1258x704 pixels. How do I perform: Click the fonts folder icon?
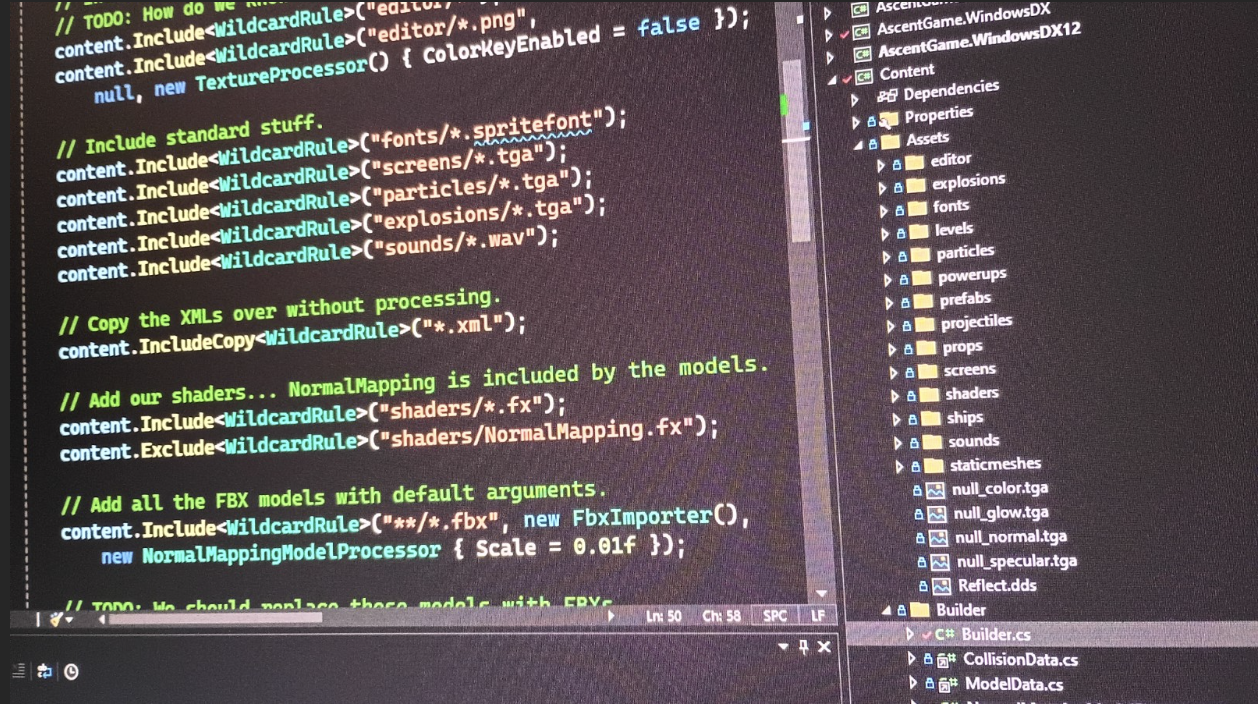[x=917, y=208]
